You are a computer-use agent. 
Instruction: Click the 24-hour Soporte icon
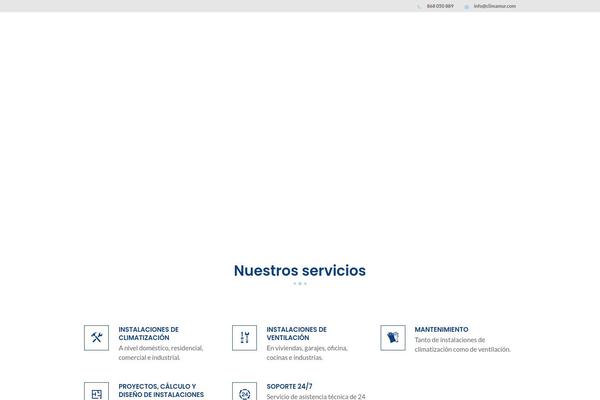pos(245,391)
